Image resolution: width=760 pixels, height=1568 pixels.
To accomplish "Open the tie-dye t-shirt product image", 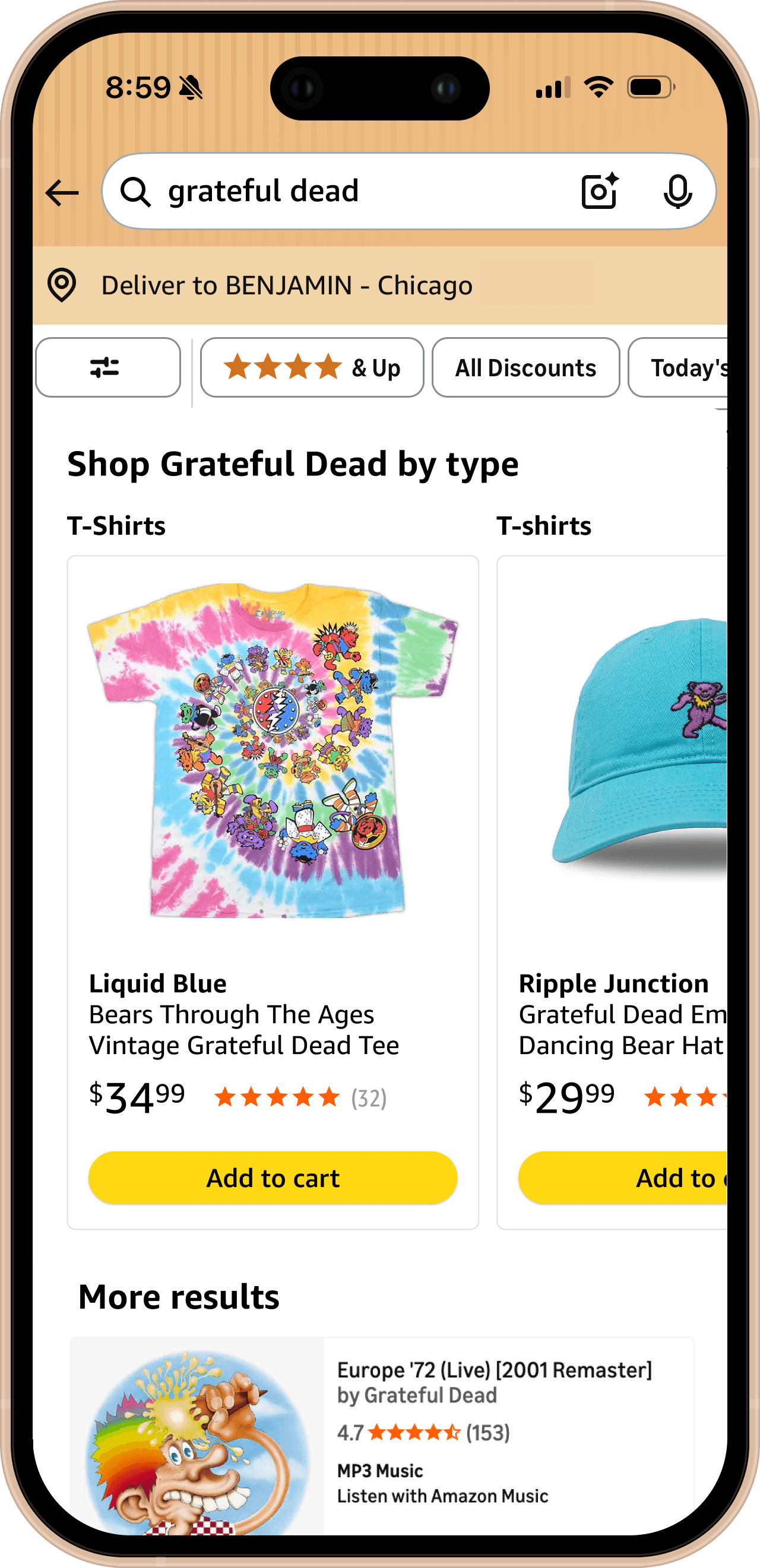I will point(273,750).
